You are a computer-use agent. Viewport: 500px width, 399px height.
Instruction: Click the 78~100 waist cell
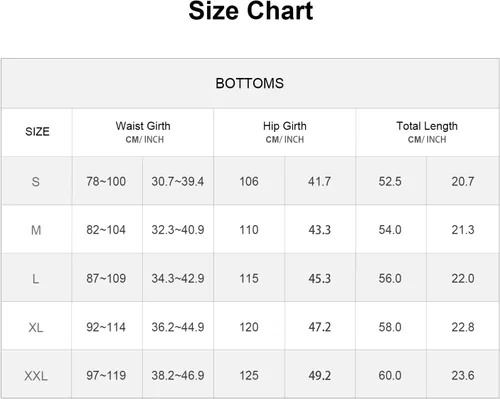tap(106, 182)
